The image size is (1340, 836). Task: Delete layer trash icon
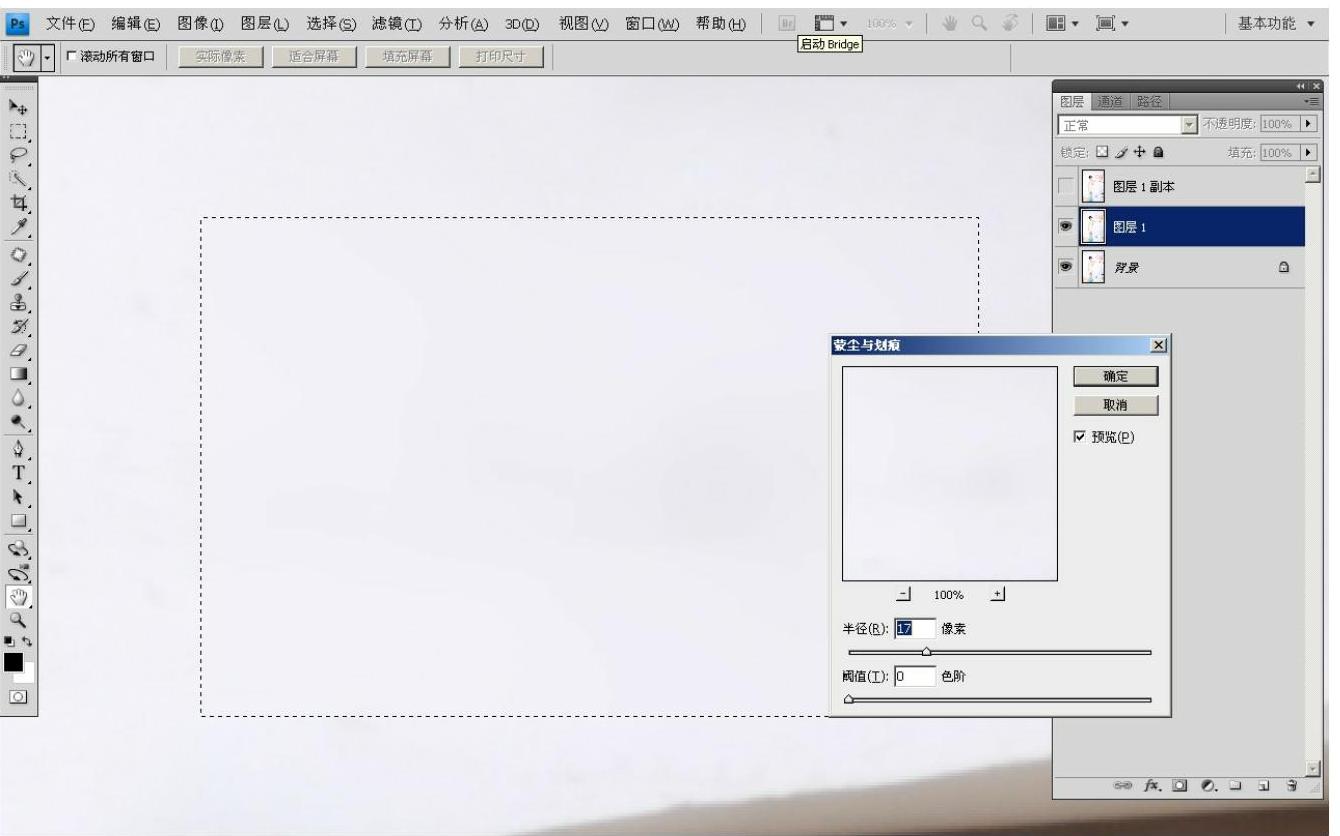click(x=1293, y=786)
